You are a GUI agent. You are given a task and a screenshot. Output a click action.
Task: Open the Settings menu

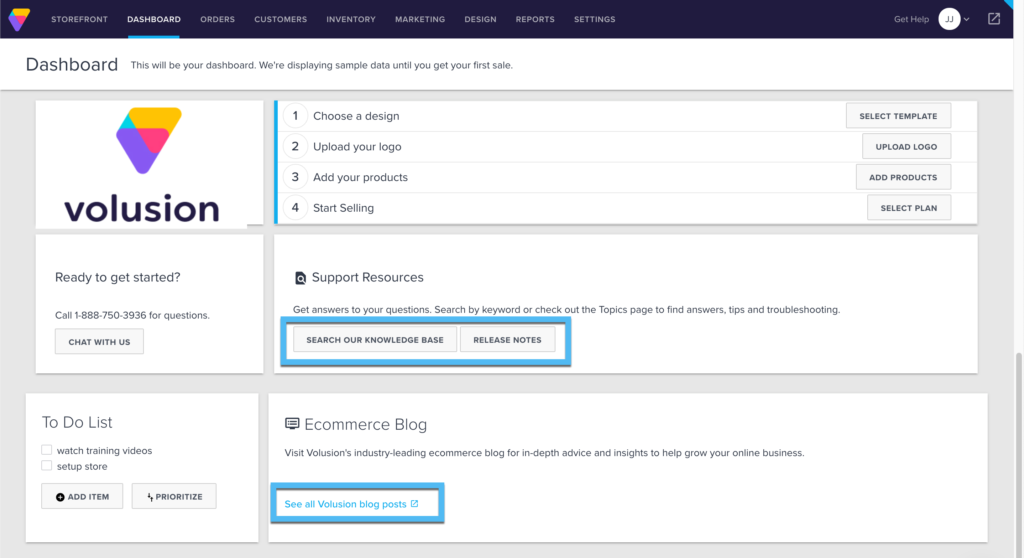594,20
